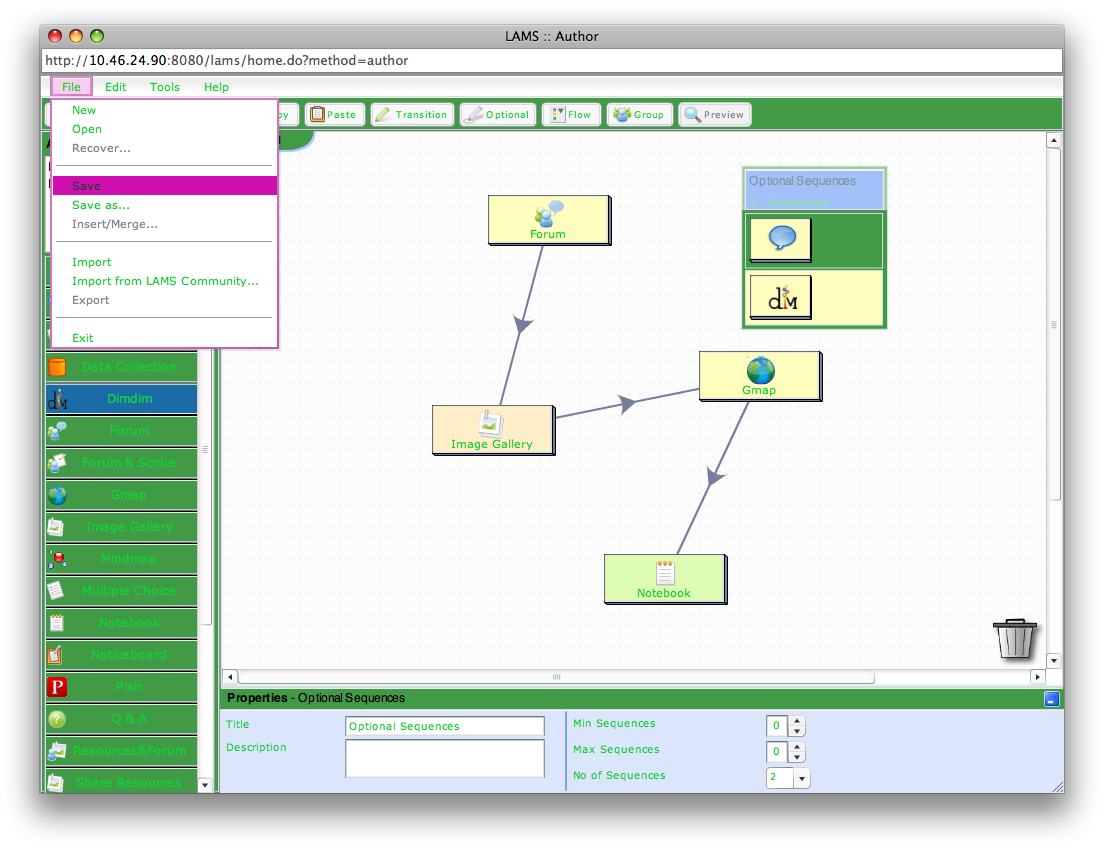The image size is (1104, 848).
Task: Increase the Min Sequences stepper value
Action: pyautogui.click(x=797, y=720)
